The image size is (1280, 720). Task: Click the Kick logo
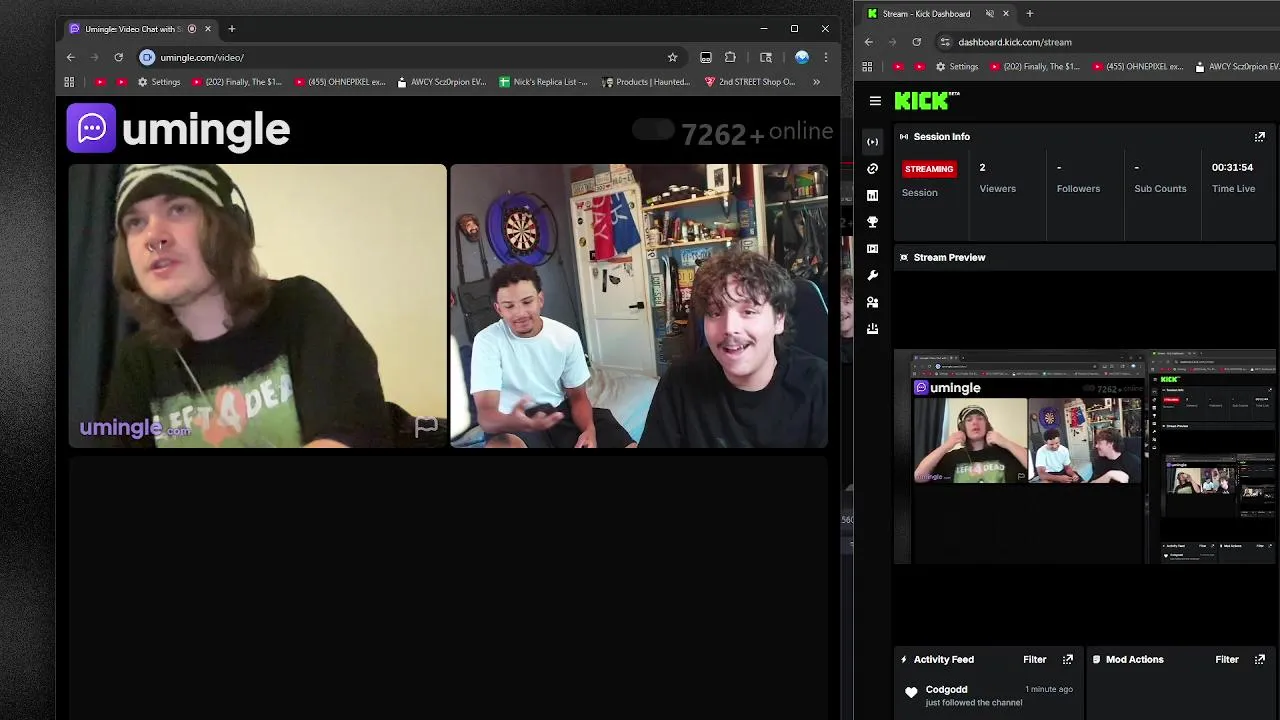point(927,100)
